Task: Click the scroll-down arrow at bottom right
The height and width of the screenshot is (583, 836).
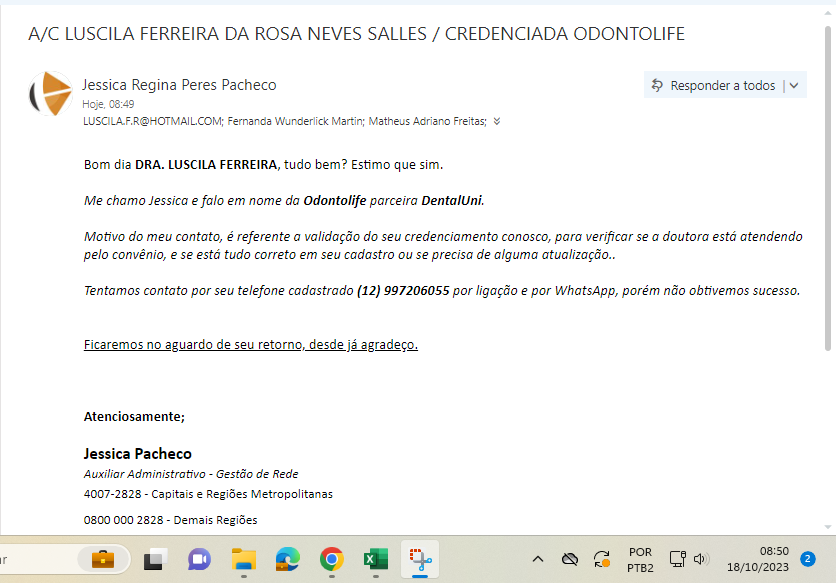Action: [827, 527]
